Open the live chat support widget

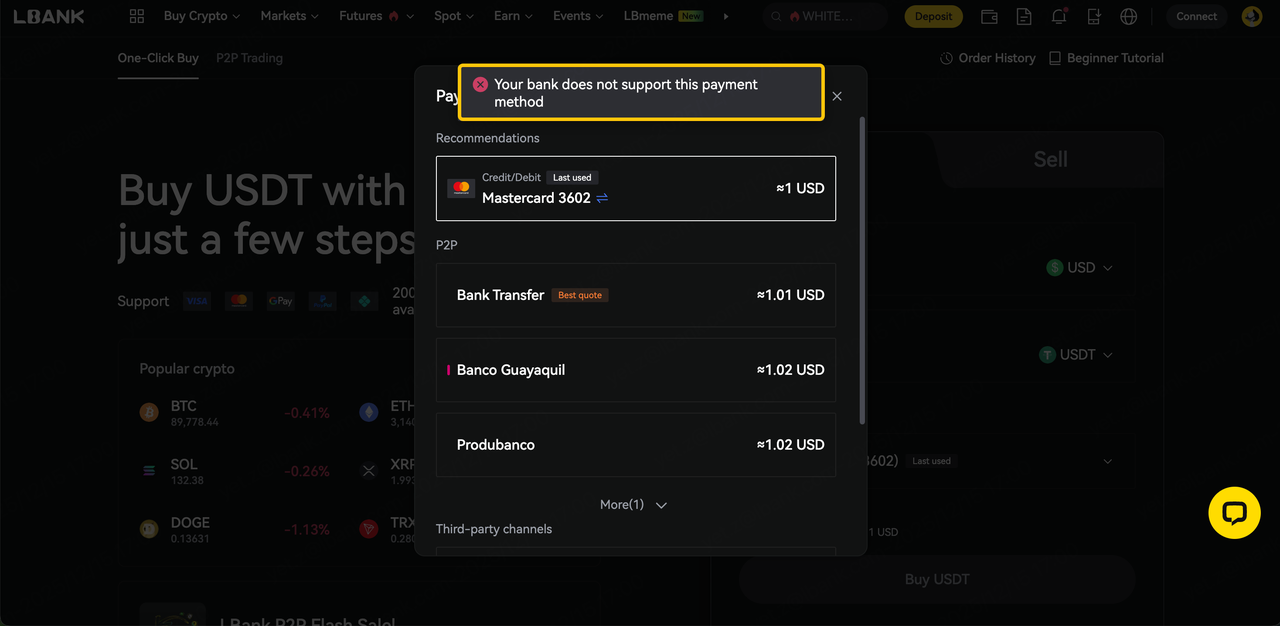point(1234,513)
